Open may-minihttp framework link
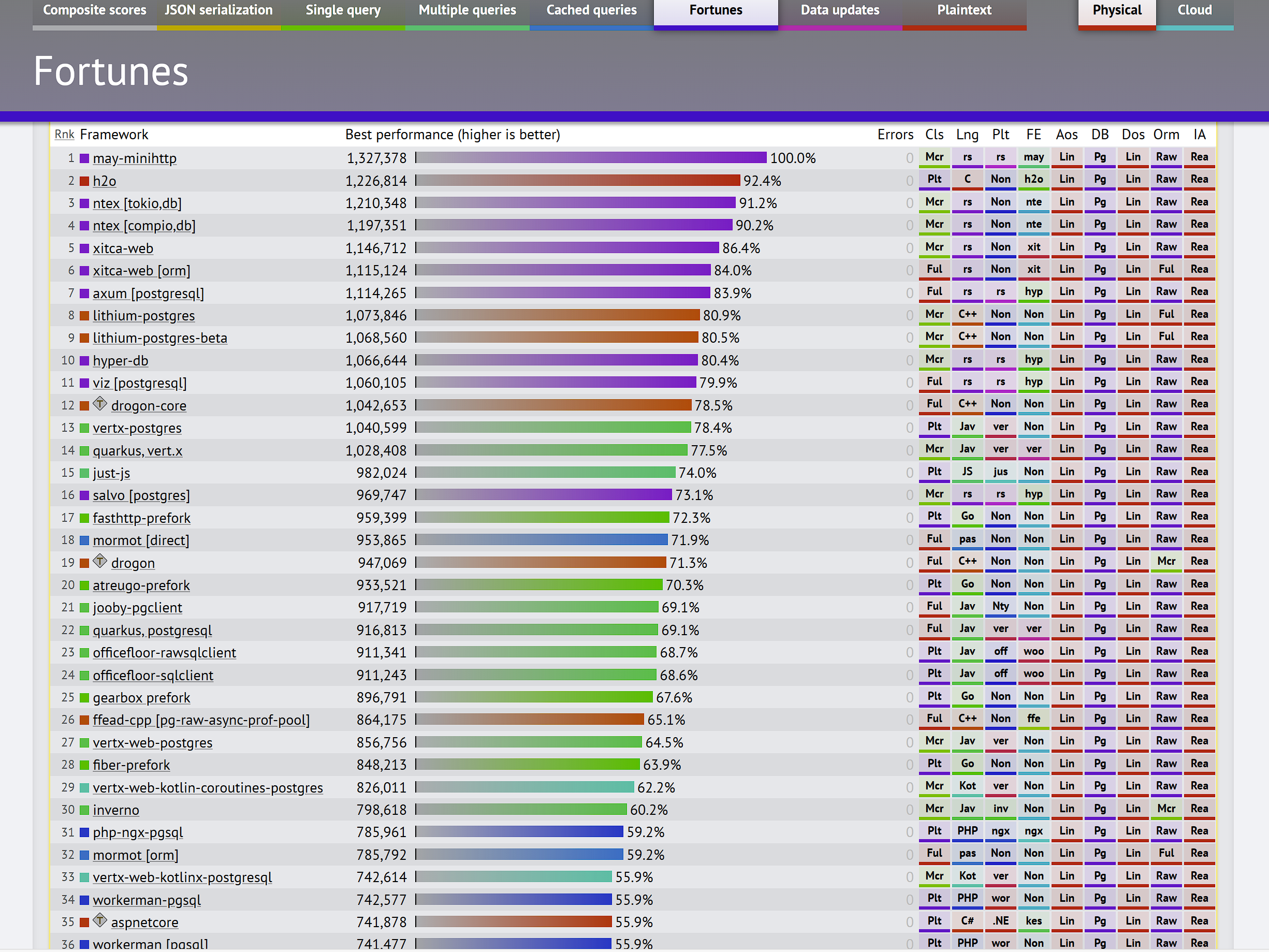Image resolution: width=1269 pixels, height=952 pixels. click(x=135, y=158)
